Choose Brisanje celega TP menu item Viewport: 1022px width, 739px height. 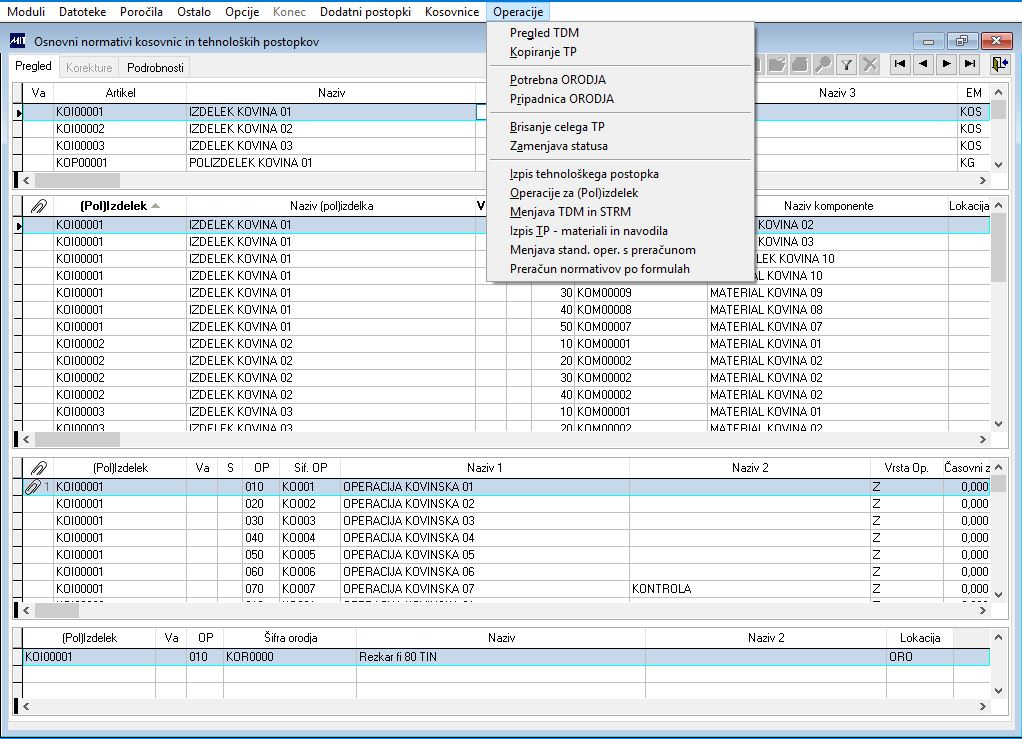[x=557, y=126]
